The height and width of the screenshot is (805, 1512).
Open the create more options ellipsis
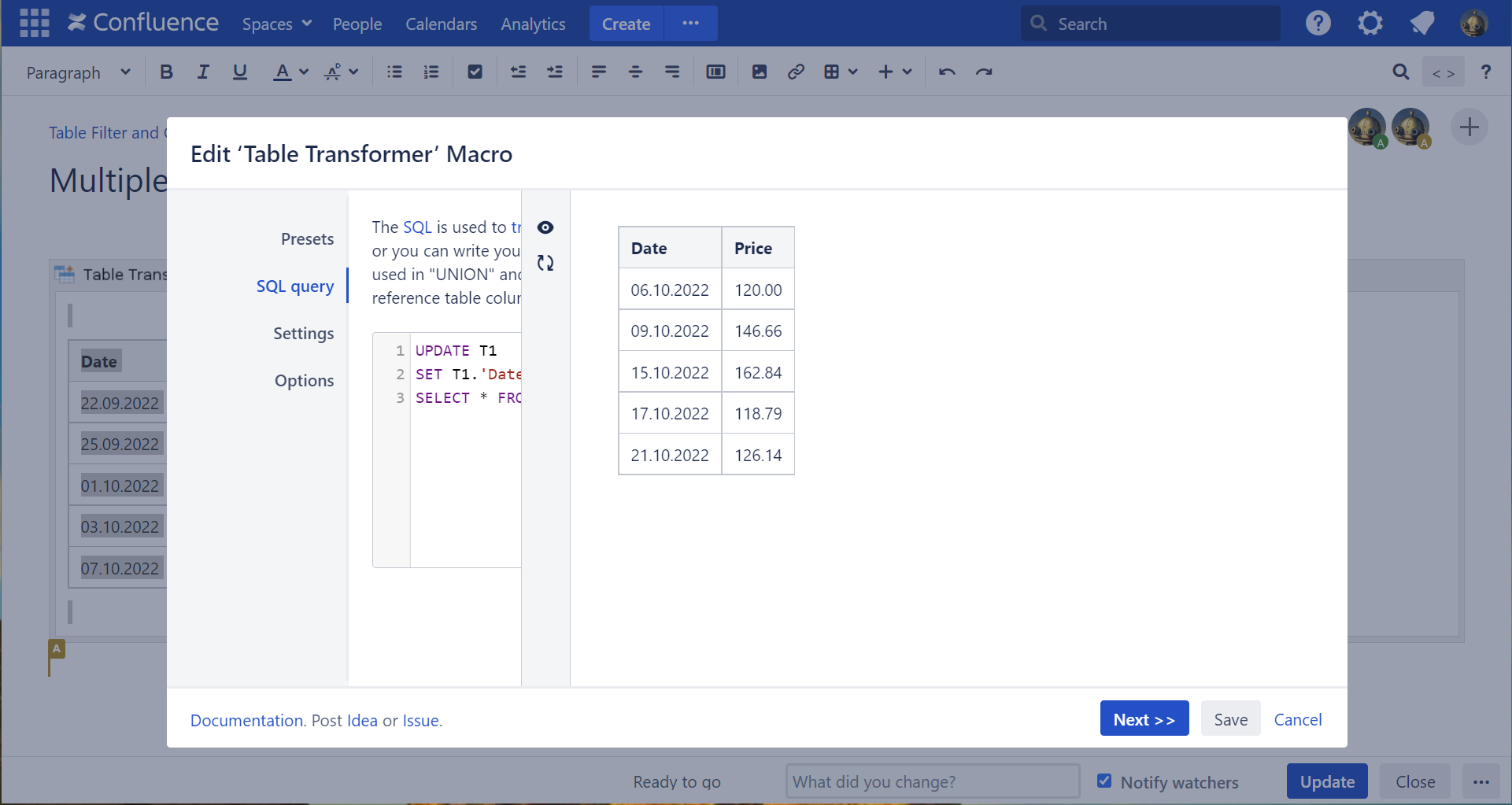coord(690,24)
